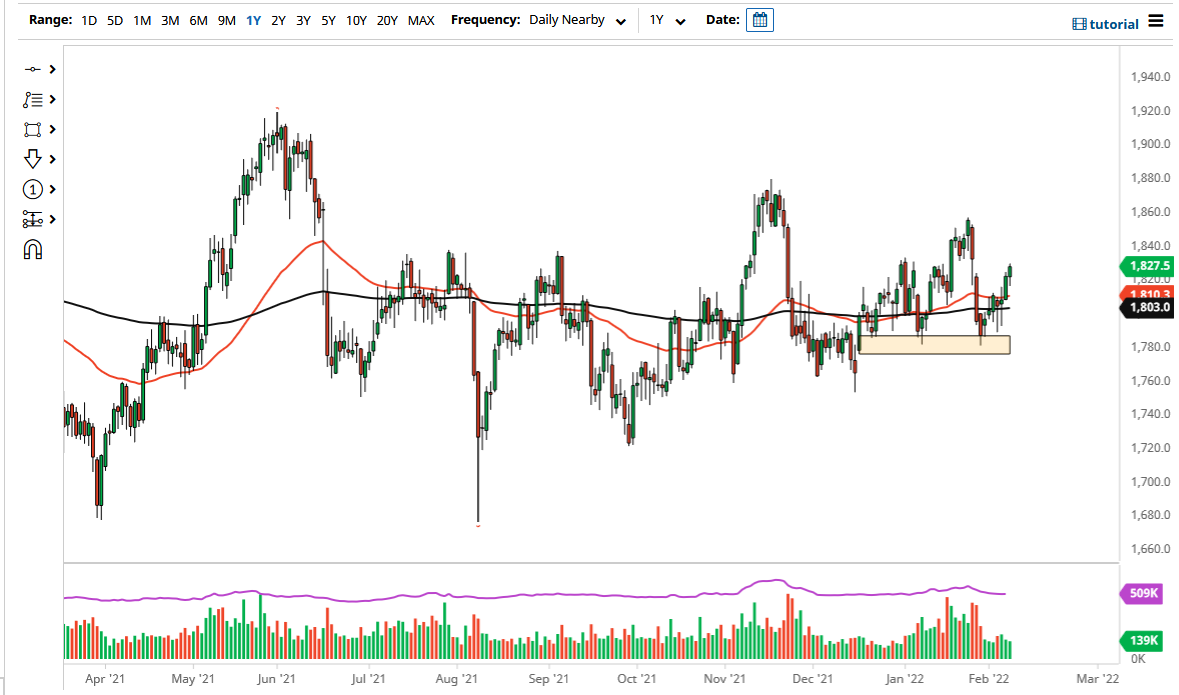Set range to 5Y
The width and height of the screenshot is (1179, 695).
[x=328, y=20]
